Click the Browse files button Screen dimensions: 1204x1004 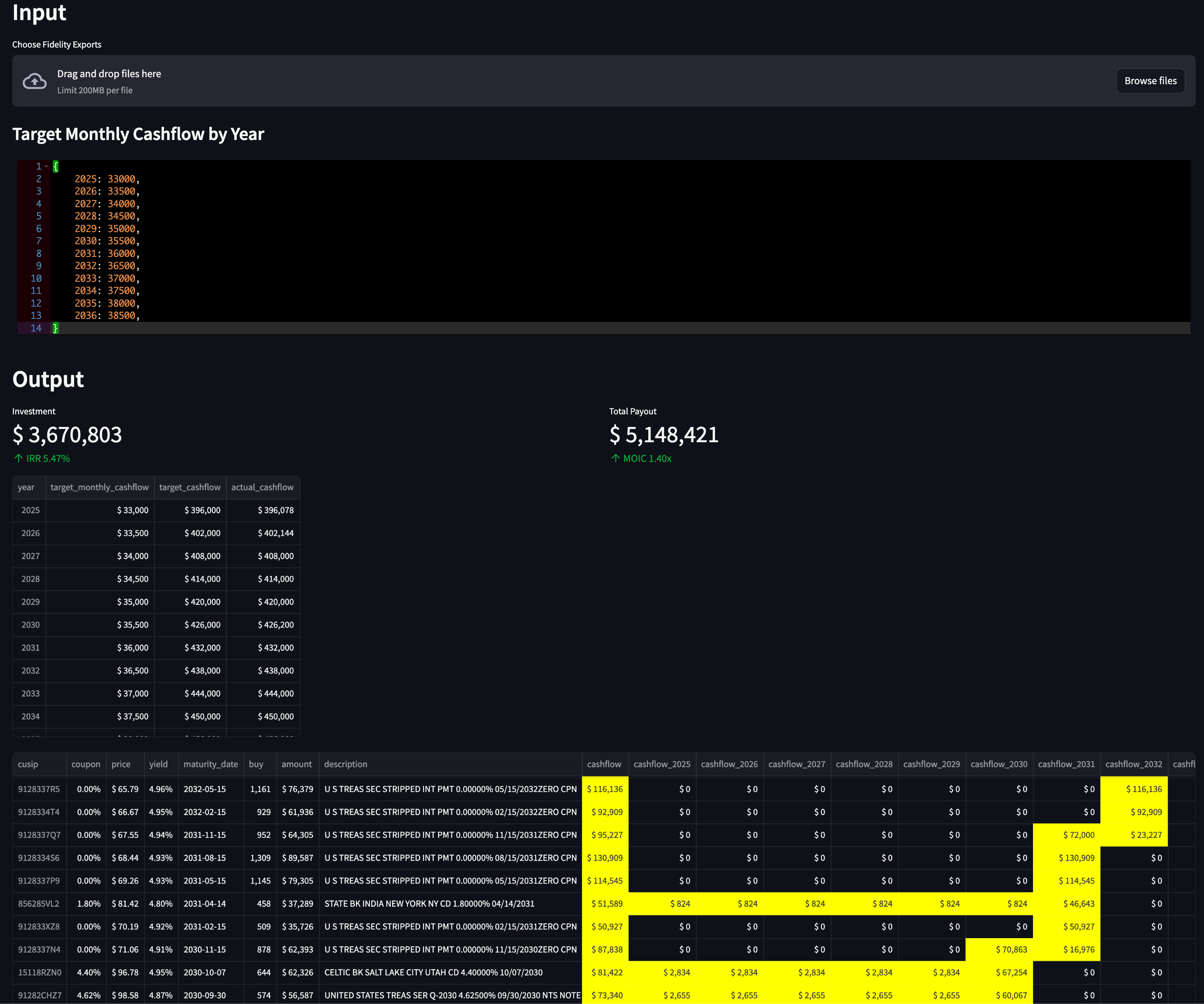tap(1150, 81)
